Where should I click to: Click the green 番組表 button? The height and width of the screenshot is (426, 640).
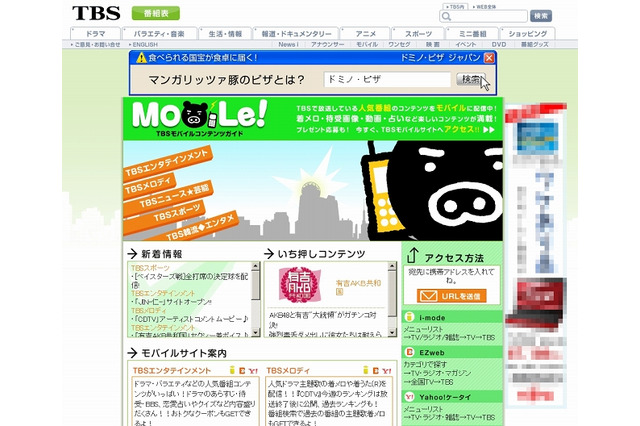pyautogui.click(x=156, y=13)
